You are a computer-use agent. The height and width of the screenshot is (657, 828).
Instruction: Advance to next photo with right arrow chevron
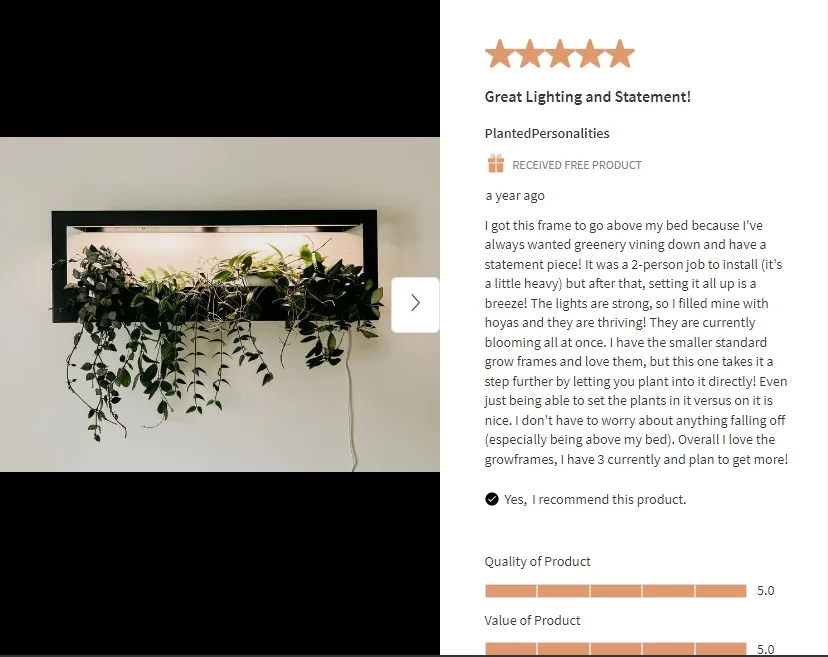click(415, 304)
